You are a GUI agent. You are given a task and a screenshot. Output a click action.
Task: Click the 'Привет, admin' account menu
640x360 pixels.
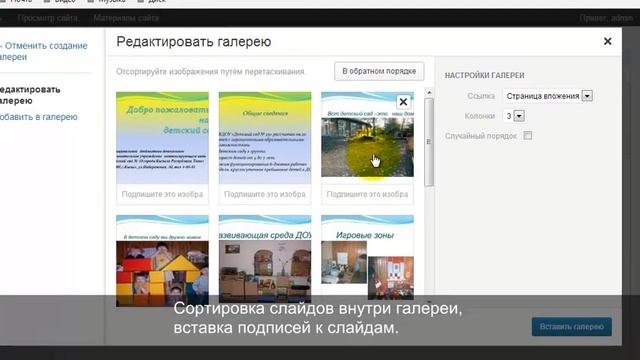click(606, 18)
